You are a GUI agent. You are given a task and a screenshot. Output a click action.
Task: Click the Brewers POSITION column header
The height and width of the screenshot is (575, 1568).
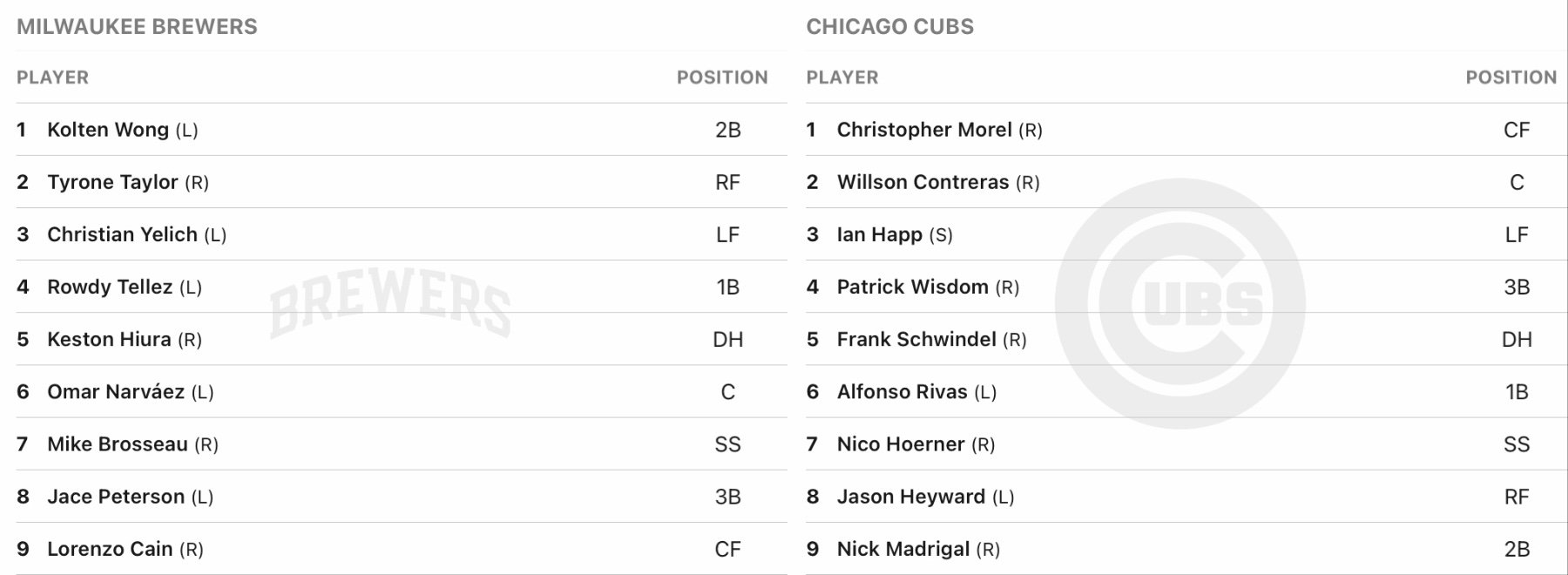pyautogui.click(x=722, y=78)
